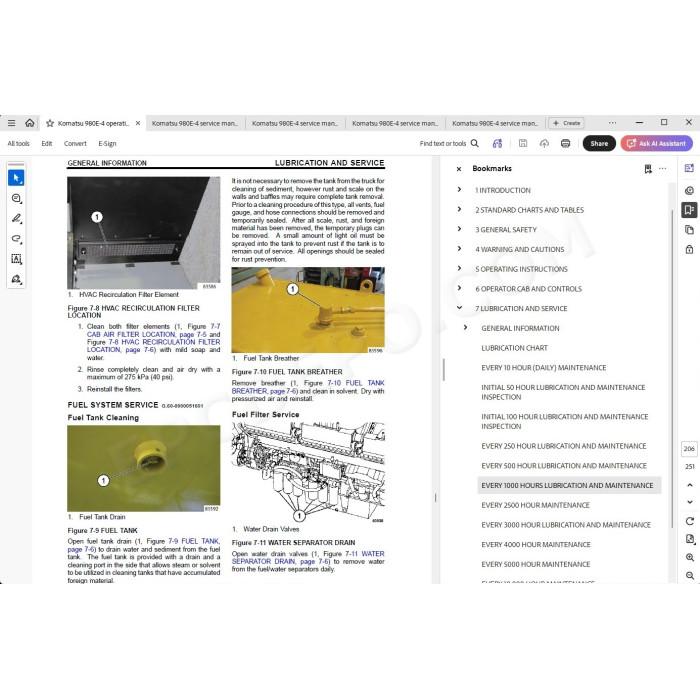Open the comments side panel icon
Screen dimensions: 700x700
pos(689,191)
